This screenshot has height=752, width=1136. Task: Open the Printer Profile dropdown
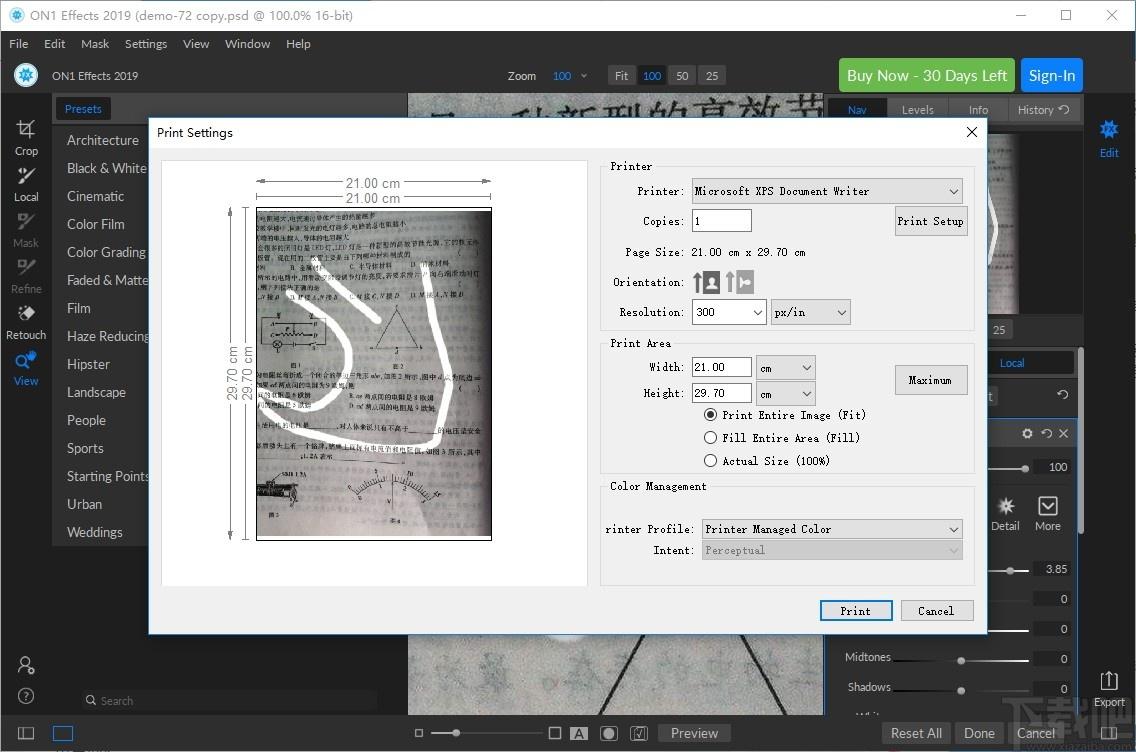[832, 529]
